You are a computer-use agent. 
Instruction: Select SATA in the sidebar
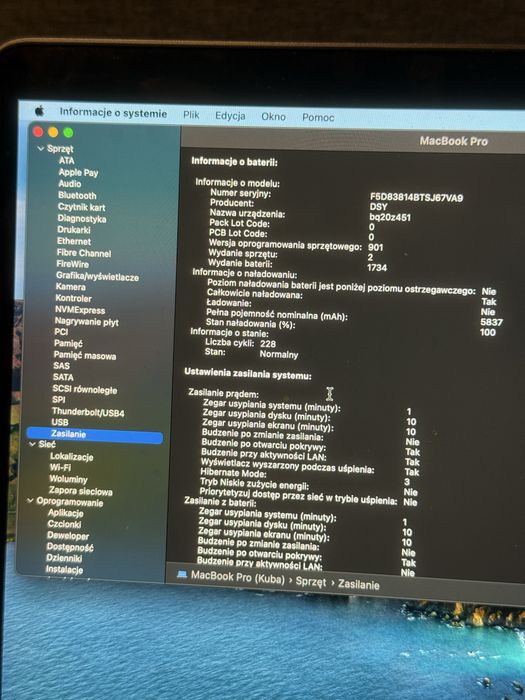click(63, 377)
